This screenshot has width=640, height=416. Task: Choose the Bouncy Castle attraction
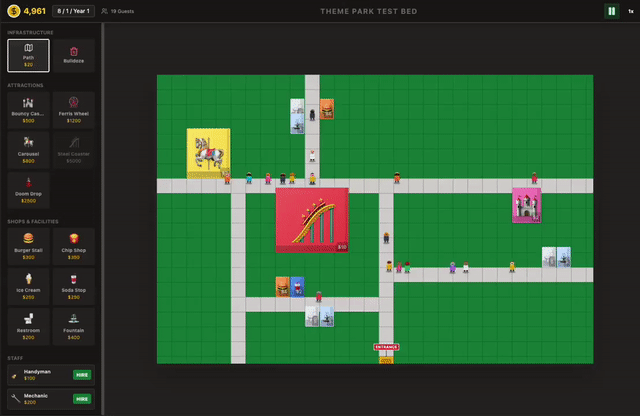pos(28,109)
